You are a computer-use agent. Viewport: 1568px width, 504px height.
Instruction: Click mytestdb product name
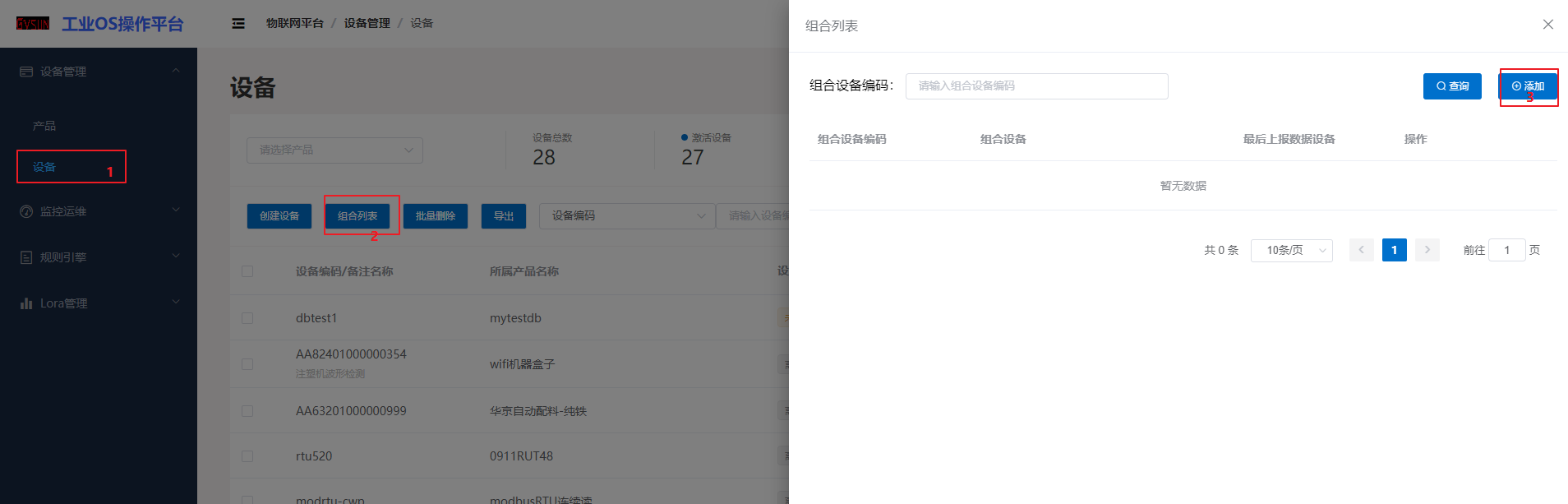pos(515,318)
